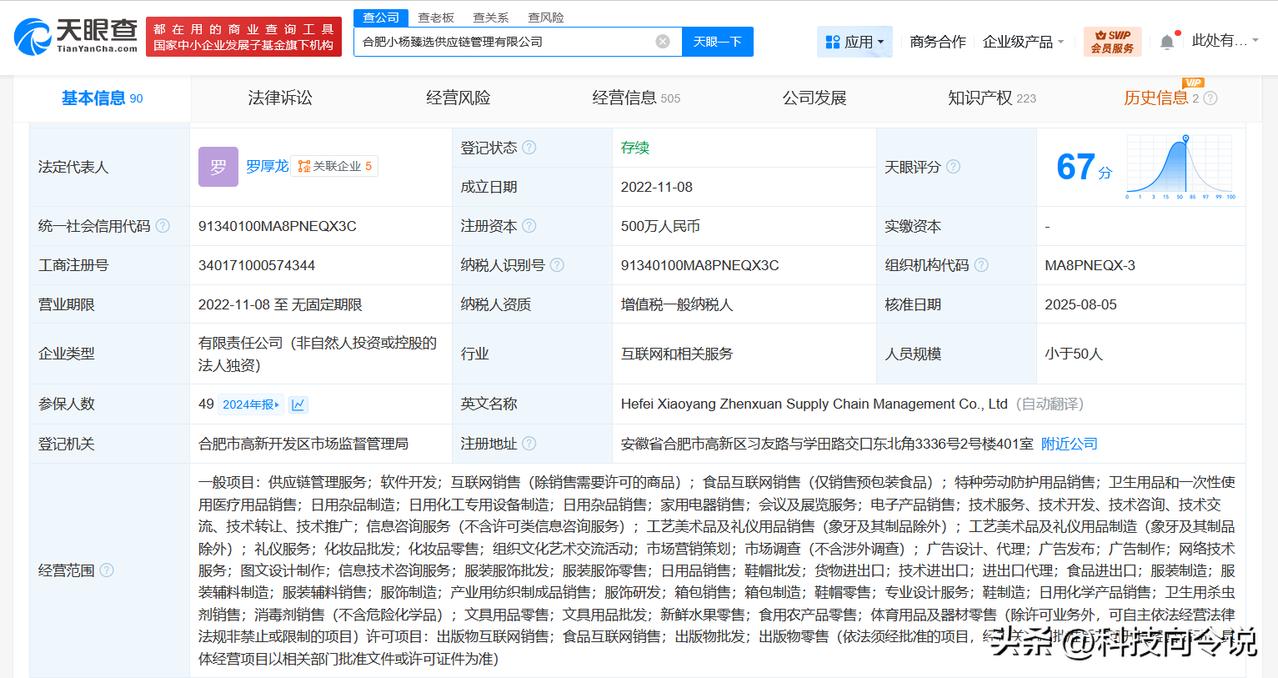Click the score distribution curve chart
Image resolution: width=1278 pixels, height=678 pixels.
pyautogui.click(x=1181, y=167)
